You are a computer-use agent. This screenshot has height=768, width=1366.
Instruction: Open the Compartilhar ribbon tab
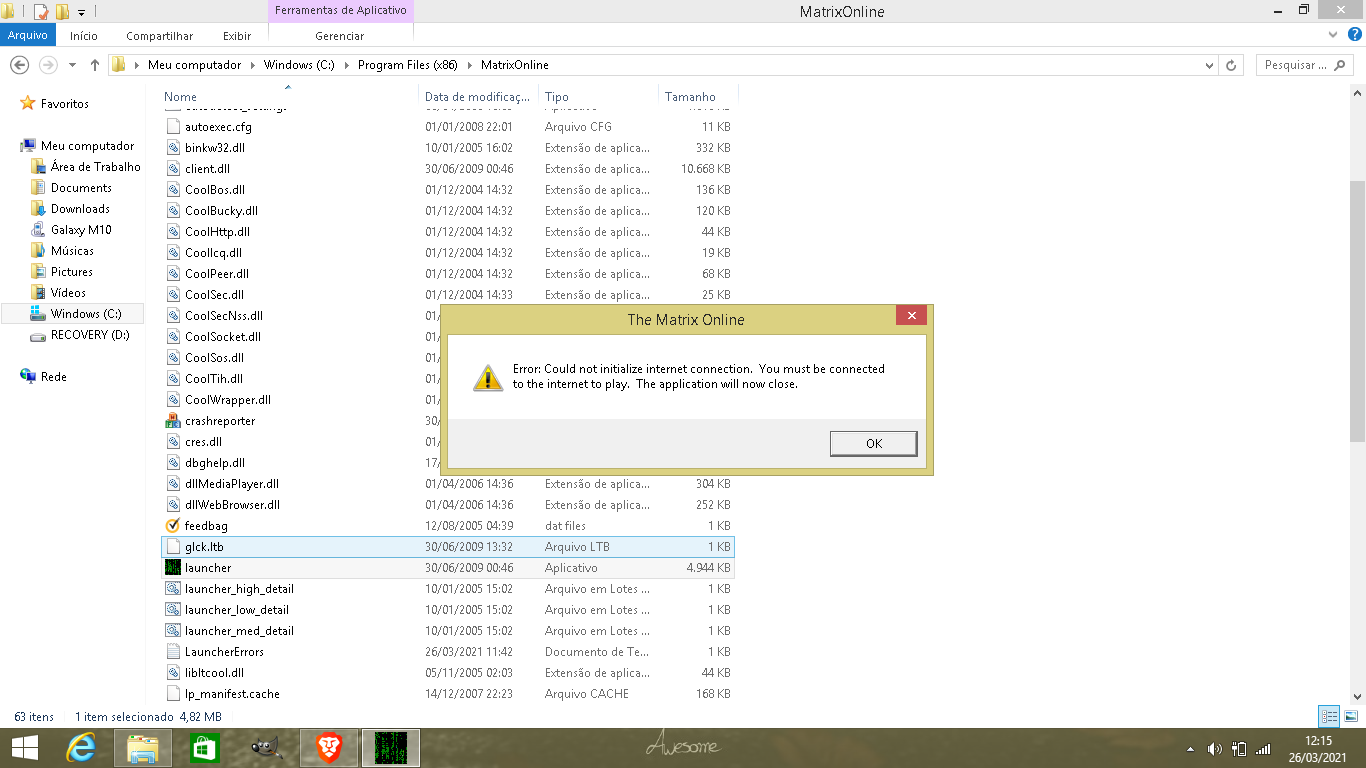click(159, 36)
